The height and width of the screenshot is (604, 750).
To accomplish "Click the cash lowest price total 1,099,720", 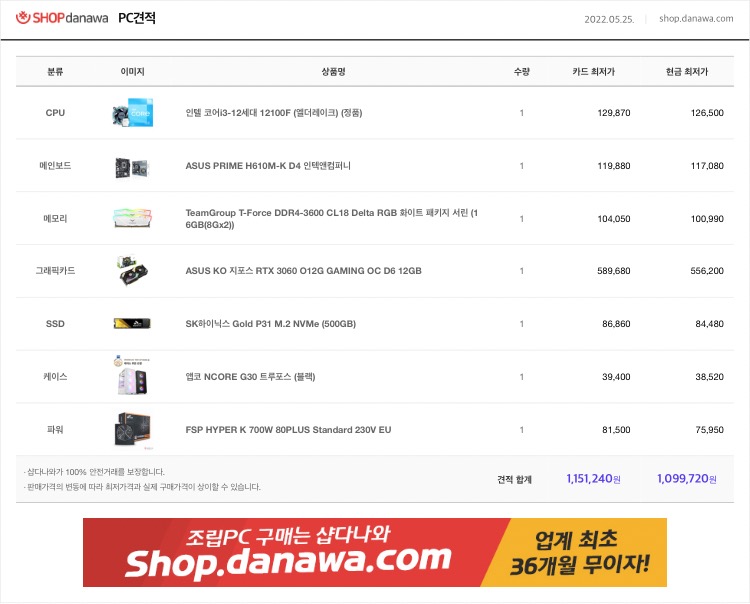I will click(x=686, y=479).
